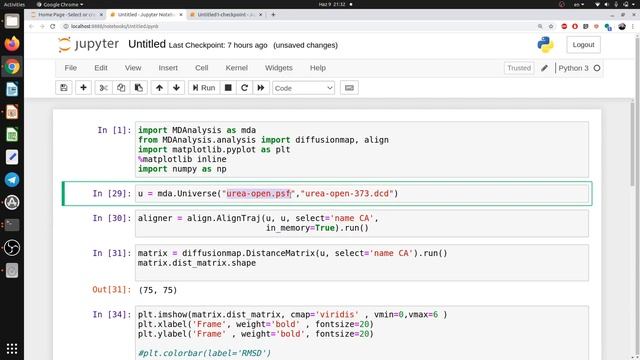Go forward in the browser
640x360 pixels.
click(x=42, y=26)
